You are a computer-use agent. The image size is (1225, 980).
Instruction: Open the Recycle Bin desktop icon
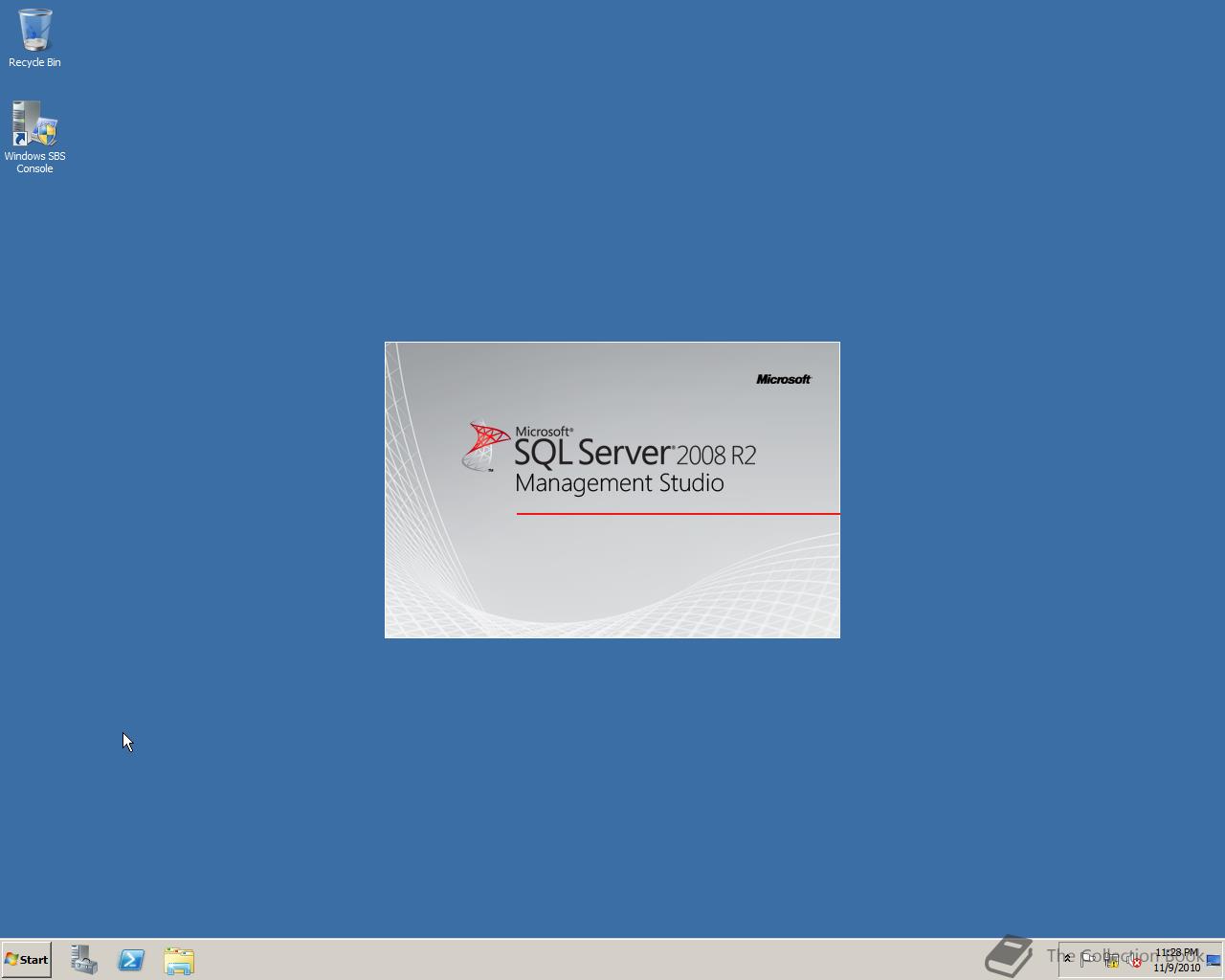pos(34,38)
